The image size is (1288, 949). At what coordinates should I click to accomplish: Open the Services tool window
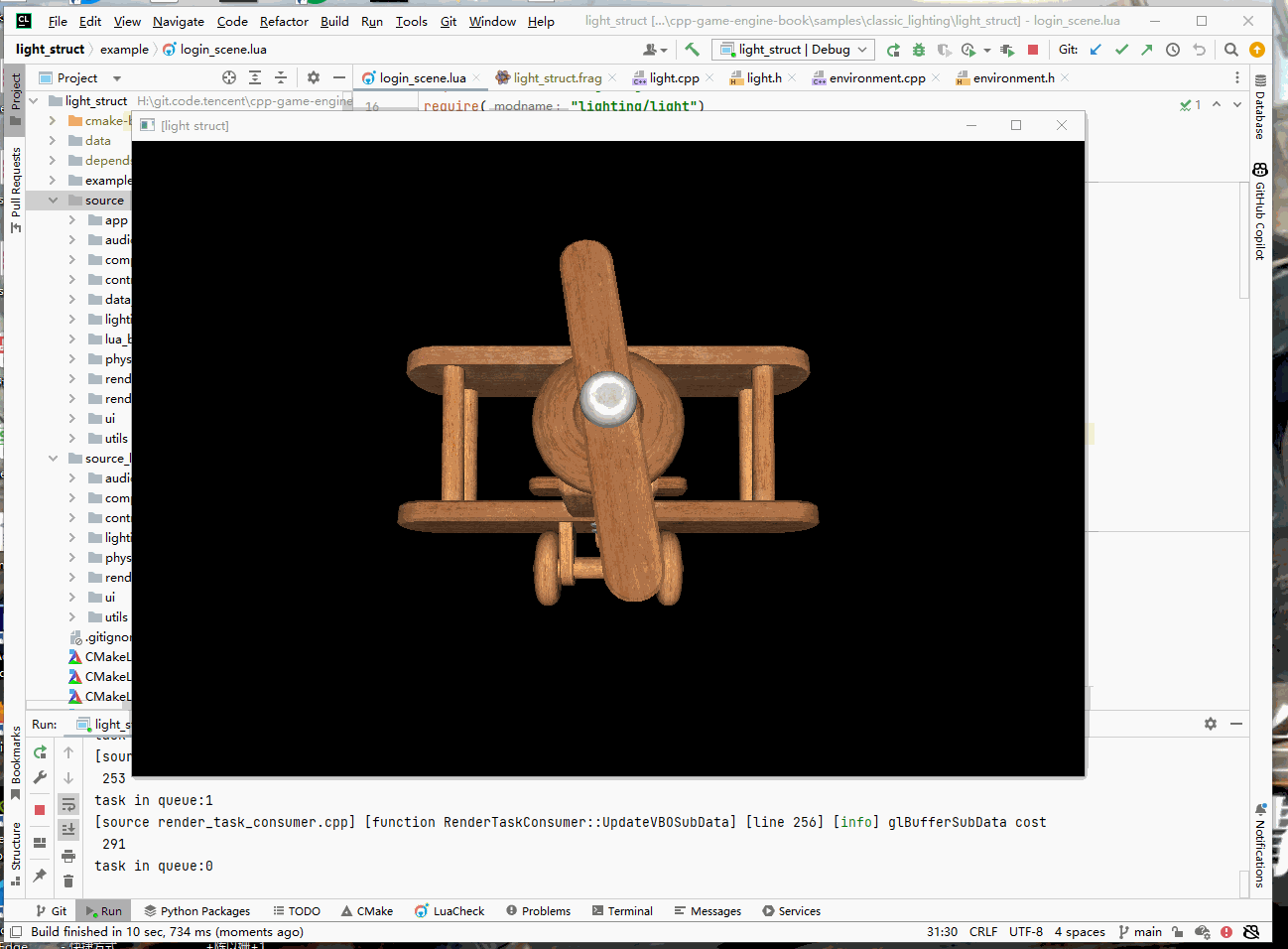click(x=791, y=911)
